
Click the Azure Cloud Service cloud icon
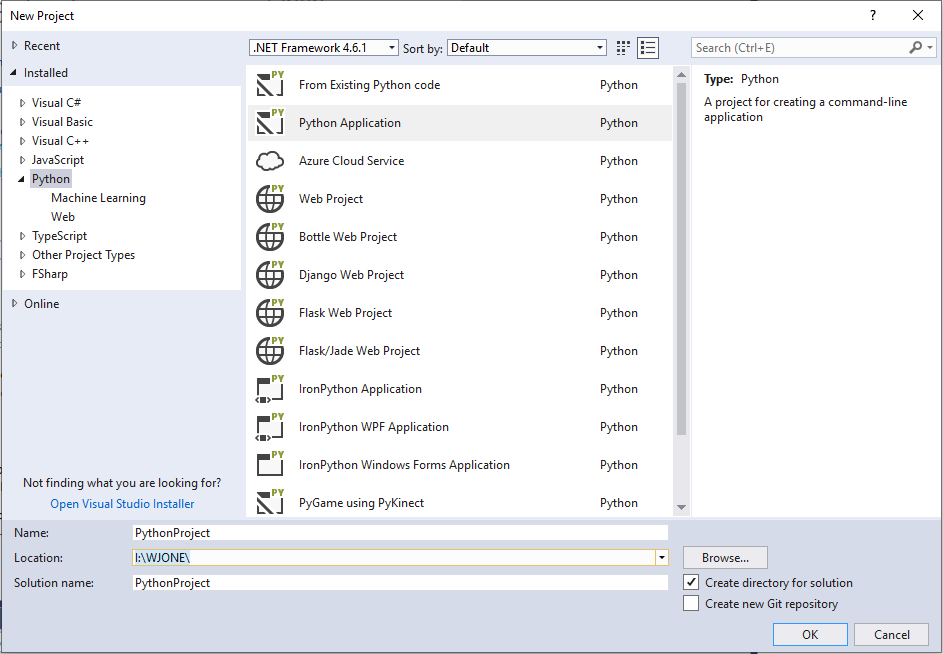click(270, 161)
